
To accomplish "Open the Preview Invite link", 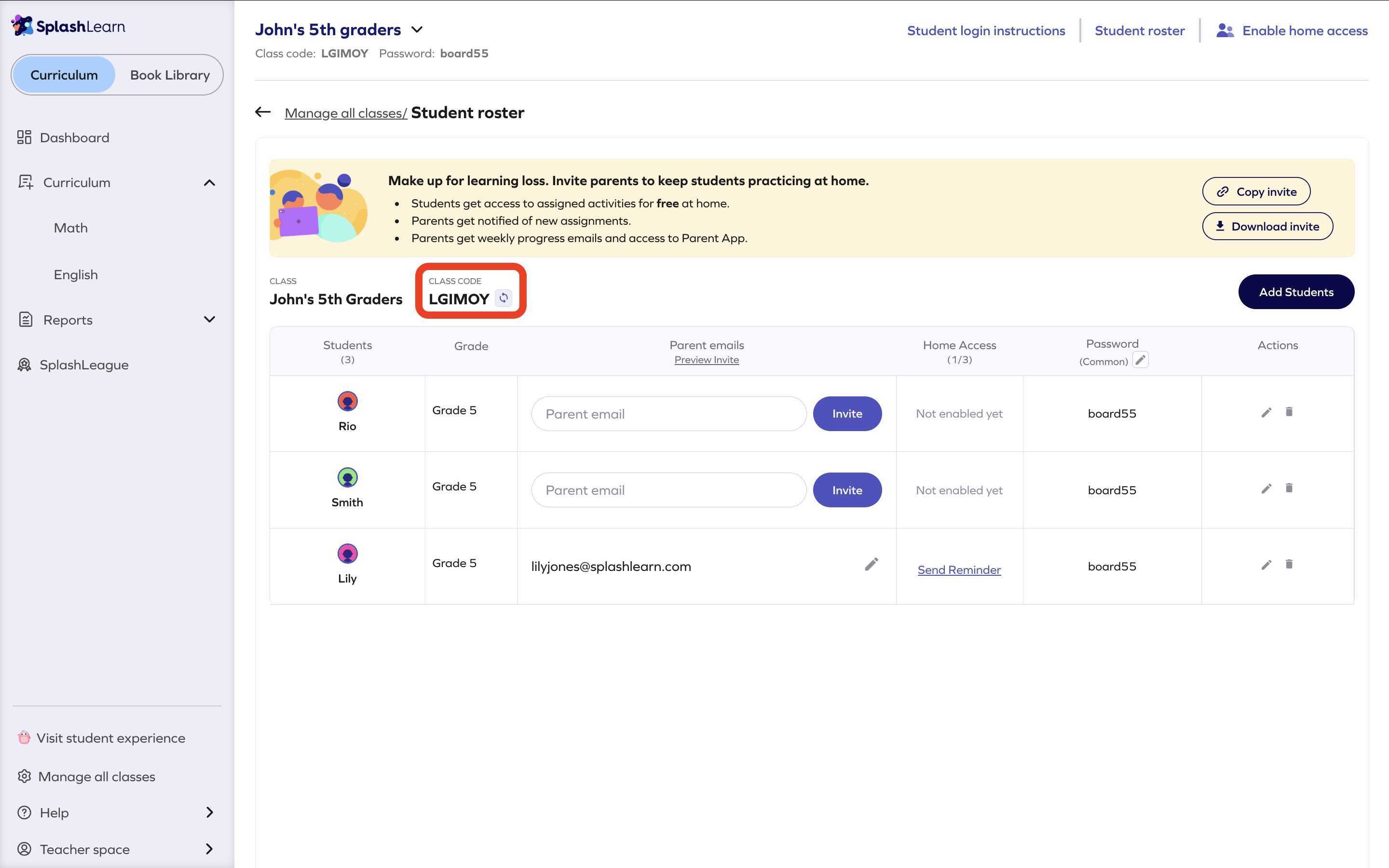I will coord(707,360).
